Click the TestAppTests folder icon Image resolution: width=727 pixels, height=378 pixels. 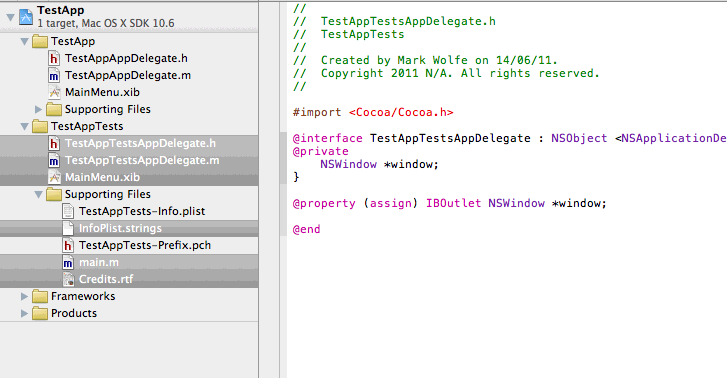(40, 126)
